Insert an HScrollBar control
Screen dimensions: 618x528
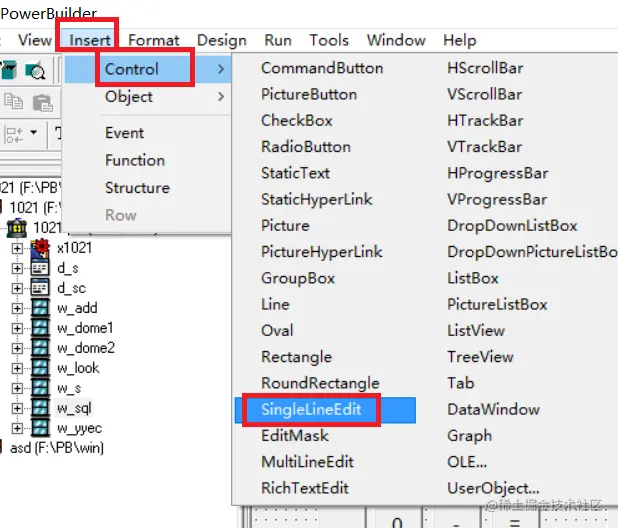tap(485, 68)
